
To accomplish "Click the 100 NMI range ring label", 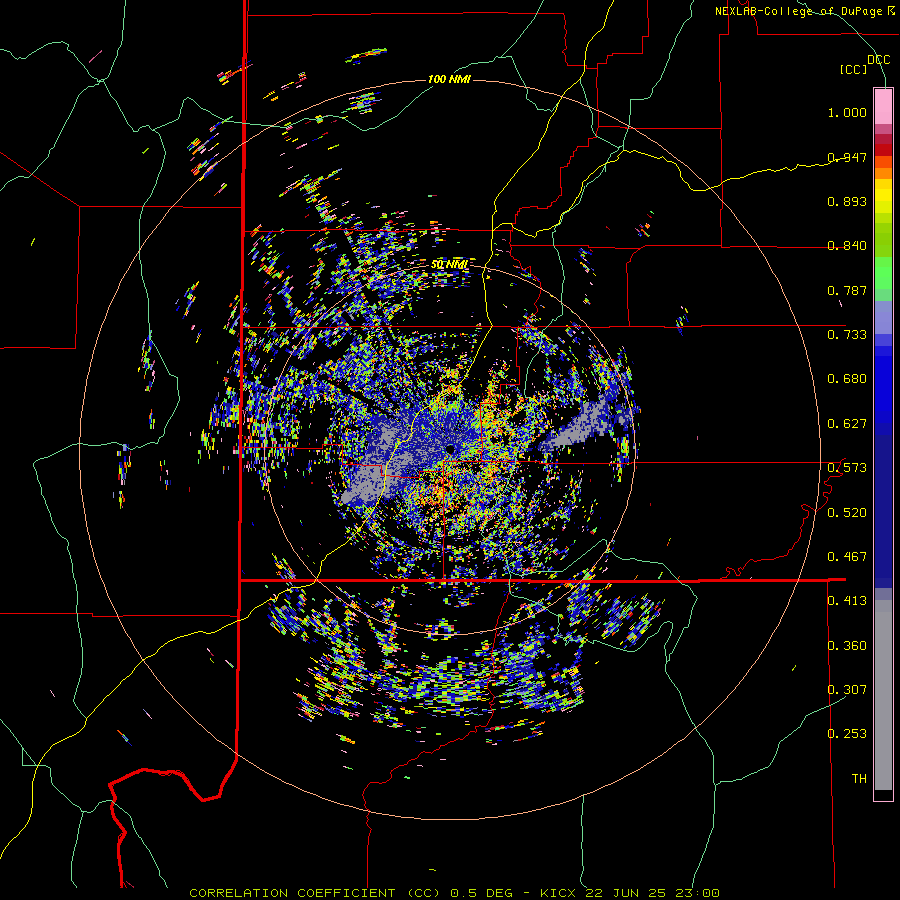I will tap(449, 79).
